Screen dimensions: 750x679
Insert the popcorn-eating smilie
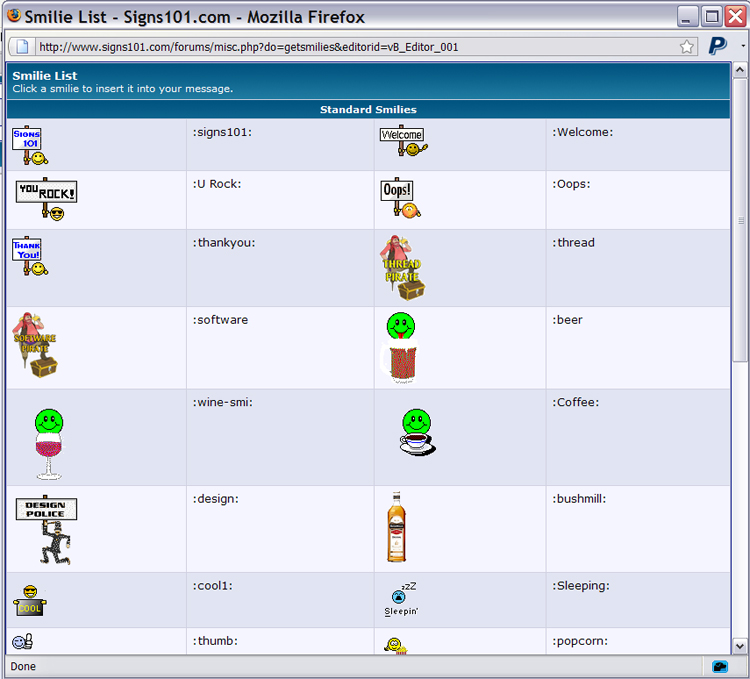(x=396, y=646)
